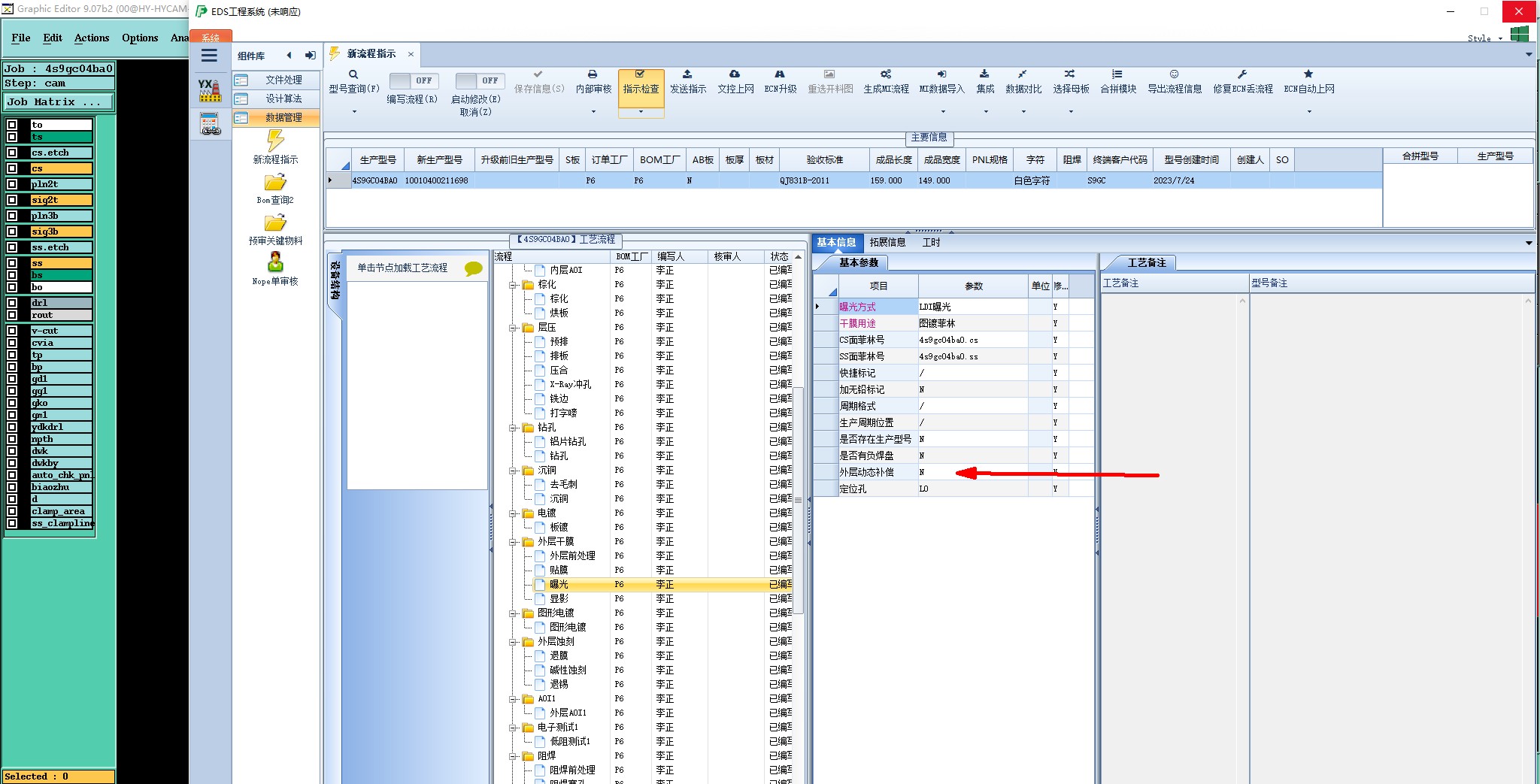
Task: Open the Bom查询2 folder icon
Action: tap(275, 183)
